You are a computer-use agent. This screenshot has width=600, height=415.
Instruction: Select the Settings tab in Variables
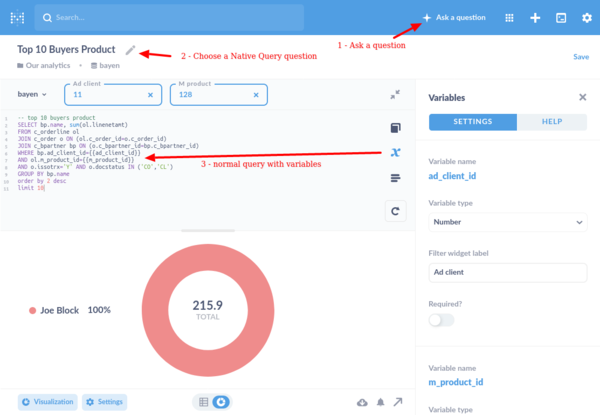[x=473, y=122]
